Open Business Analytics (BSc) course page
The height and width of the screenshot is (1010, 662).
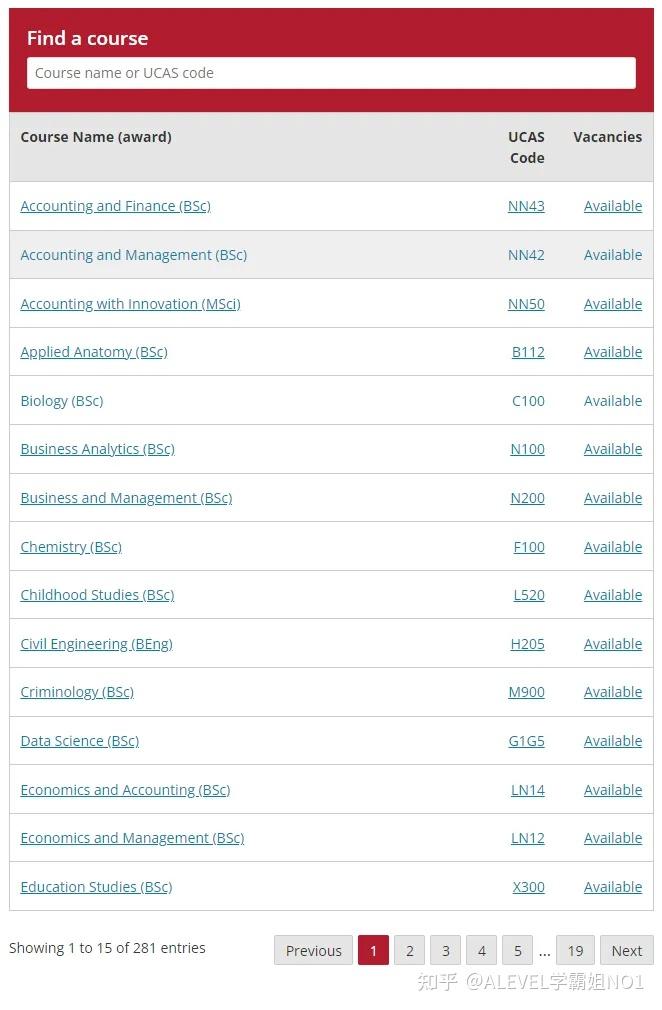(97, 449)
